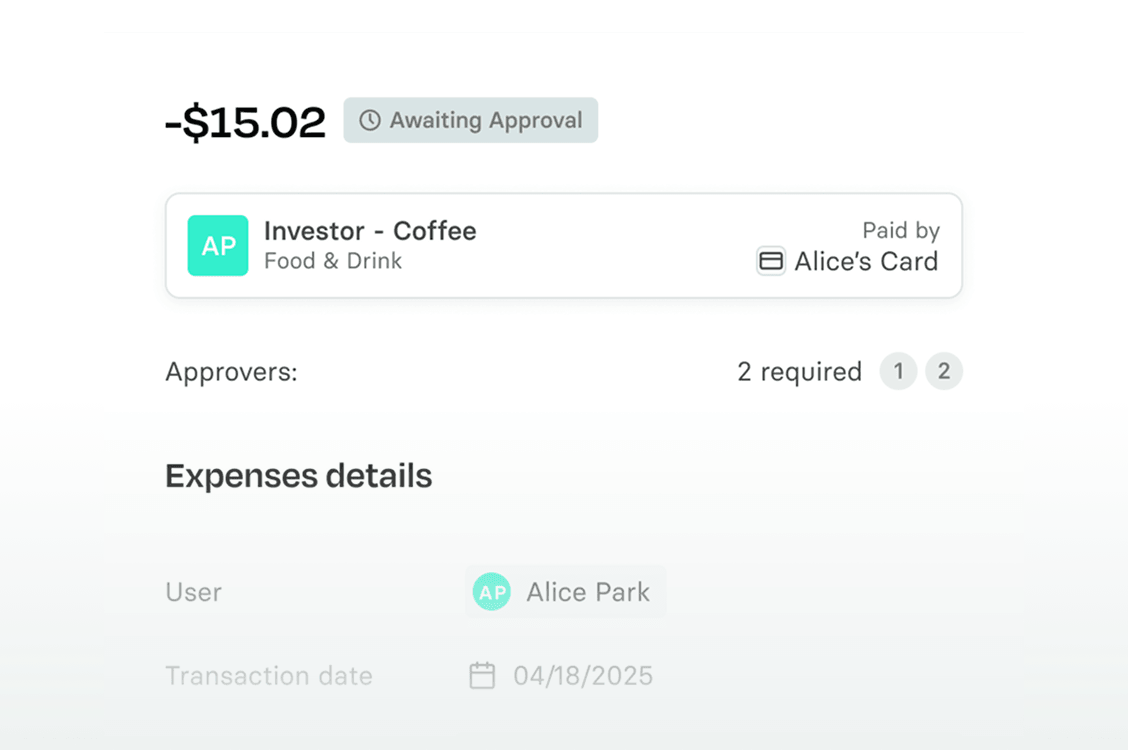Open the Alice's Card payment method
This screenshot has height=750, width=1128.
866,262
